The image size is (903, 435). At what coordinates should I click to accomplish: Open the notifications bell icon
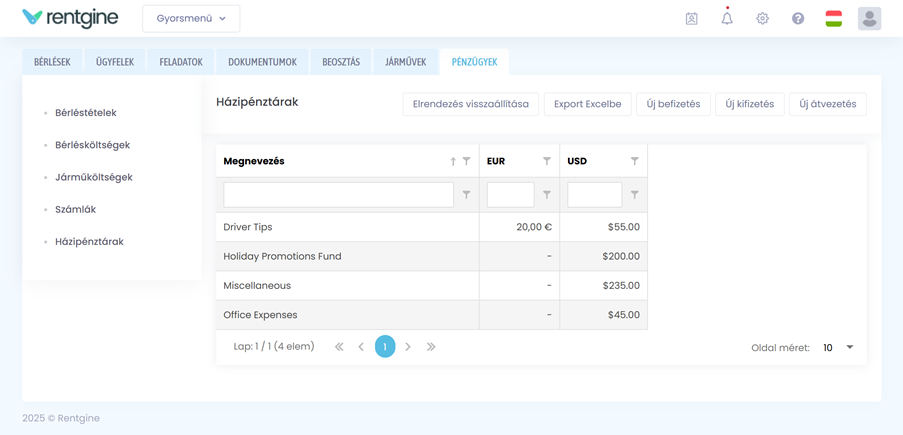coord(727,18)
